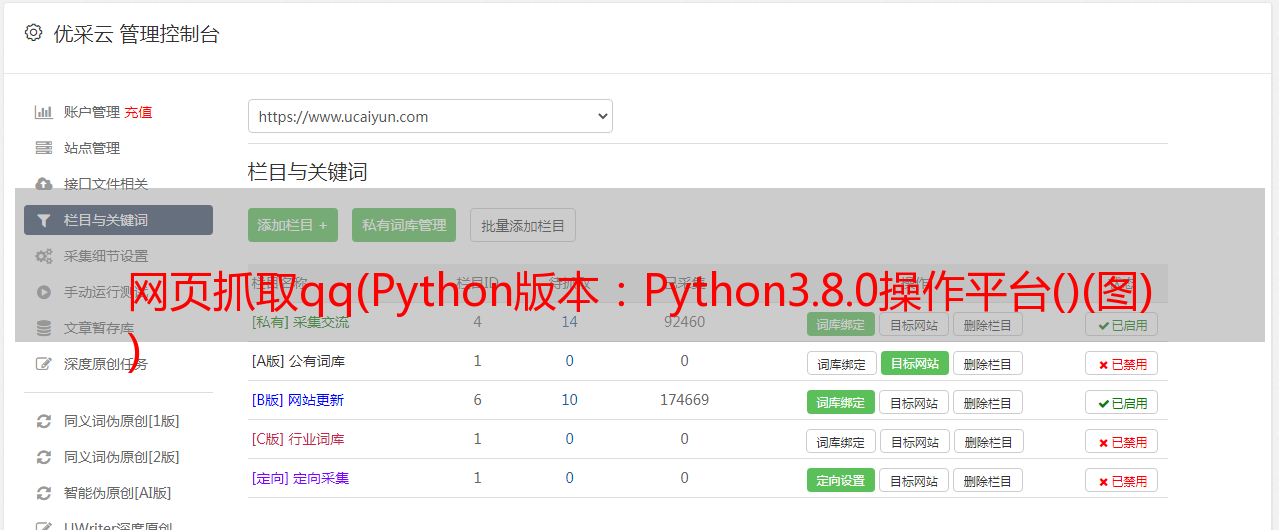Viewport: 1279px width, 530px height.
Task: Click 词库绑定 for 行业词库 row
Action: pyautogui.click(x=841, y=441)
